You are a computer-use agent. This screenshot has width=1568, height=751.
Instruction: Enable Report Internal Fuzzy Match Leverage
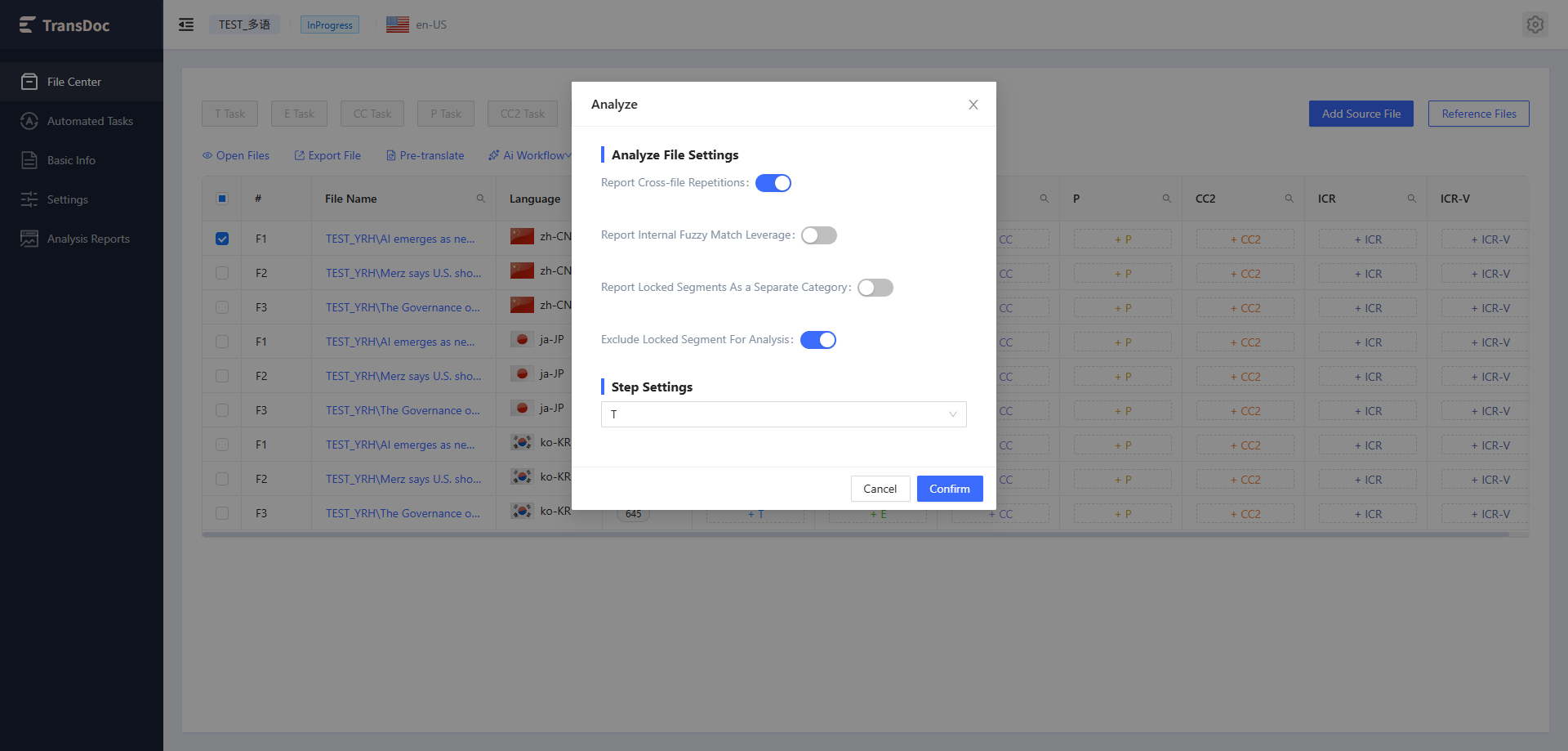click(x=819, y=235)
